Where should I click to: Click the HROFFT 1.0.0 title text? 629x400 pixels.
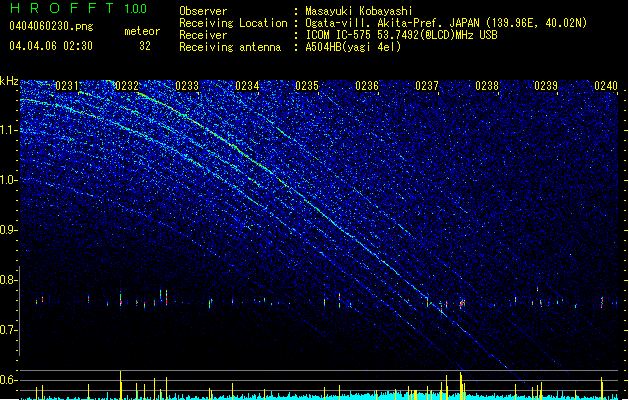79,8
